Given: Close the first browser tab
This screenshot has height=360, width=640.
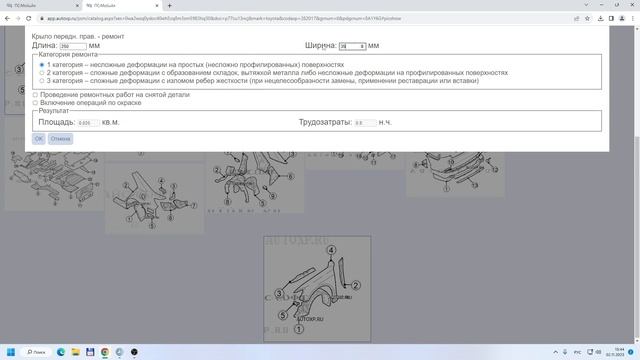Looking at the screenshot, I should [77, 6].
